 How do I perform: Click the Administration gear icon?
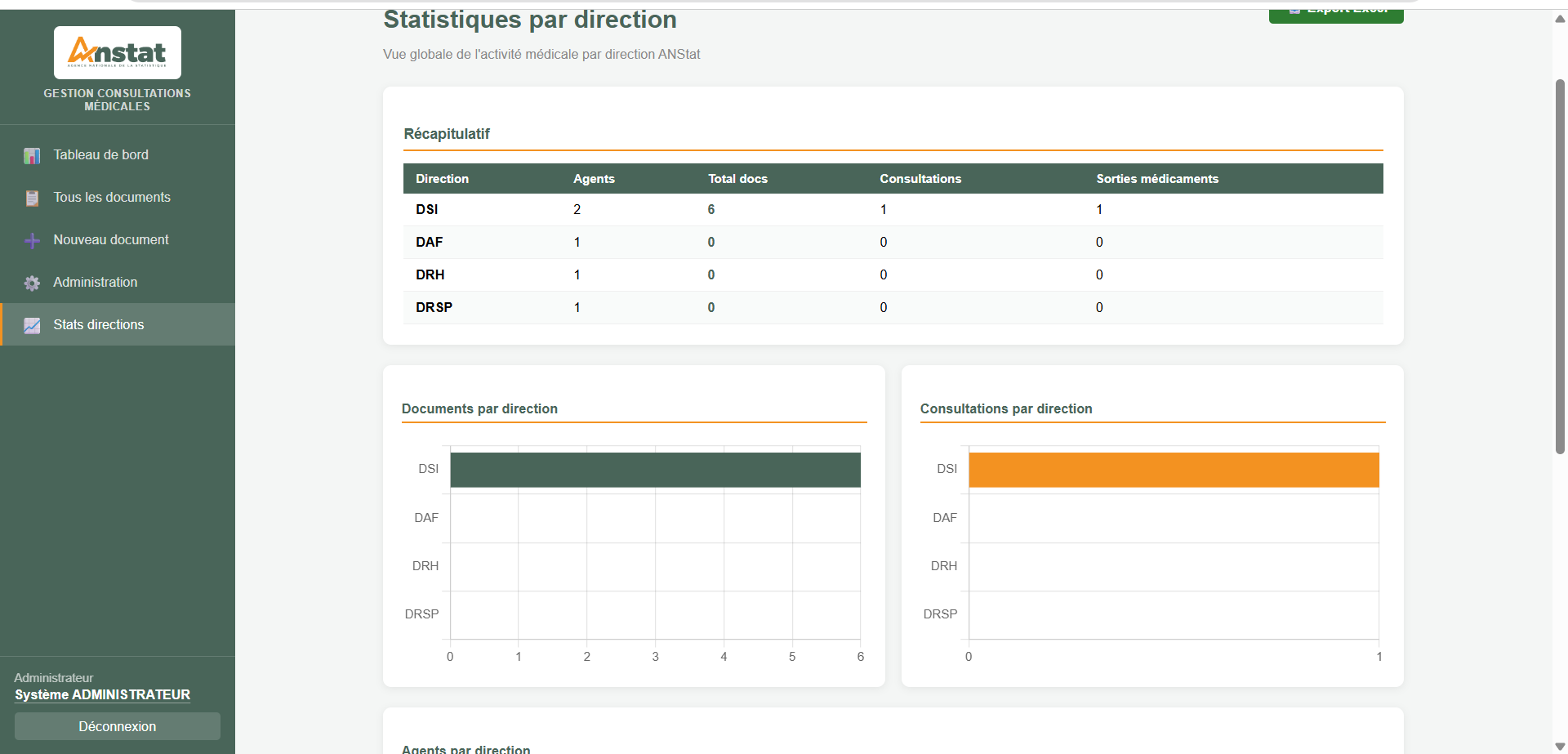[32, 283]
